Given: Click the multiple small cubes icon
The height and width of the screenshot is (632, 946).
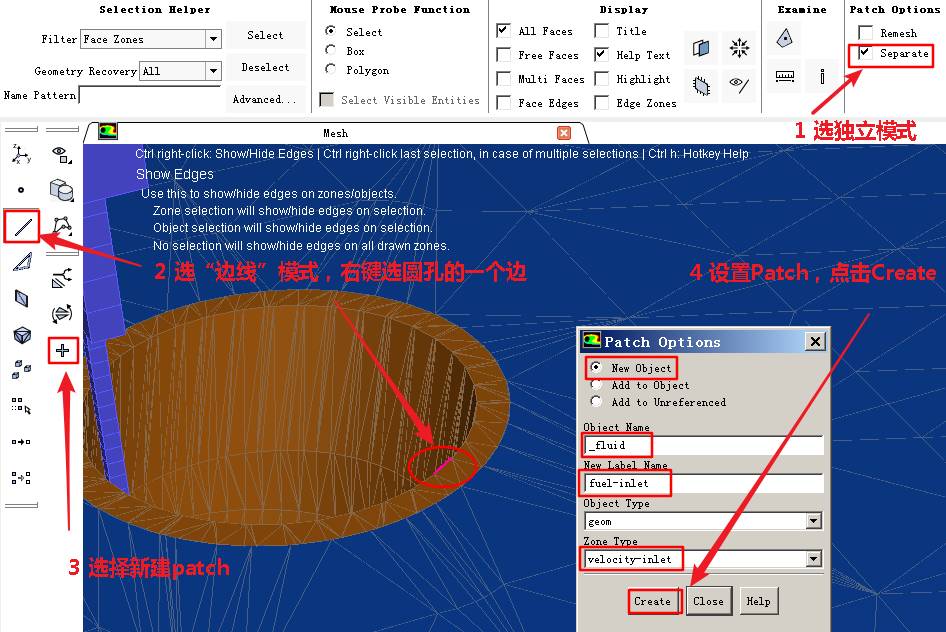Looking at the screenshot, I should [x=22, y=369].
